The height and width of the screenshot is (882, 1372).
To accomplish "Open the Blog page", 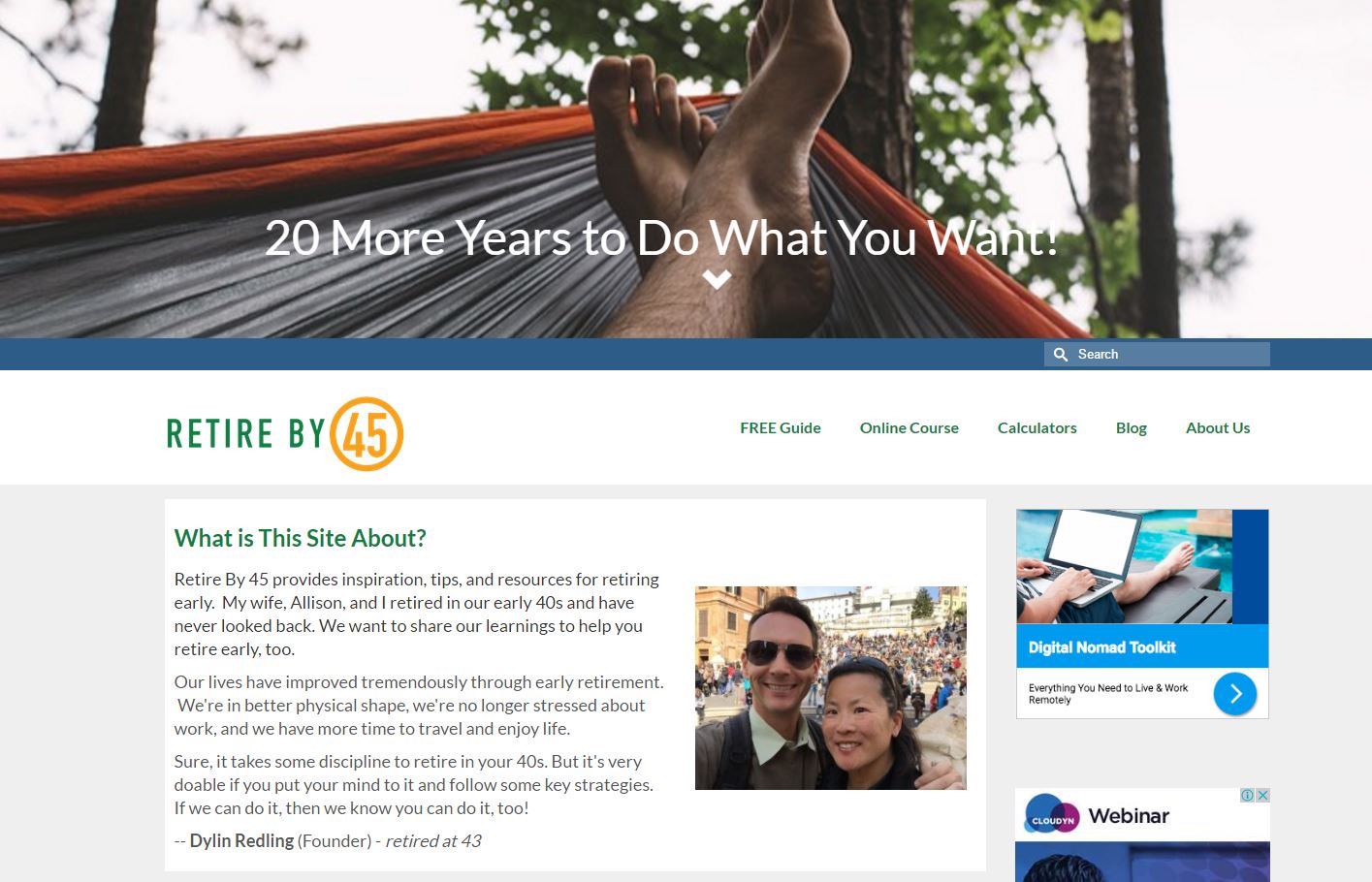I will coord(1132,427).
